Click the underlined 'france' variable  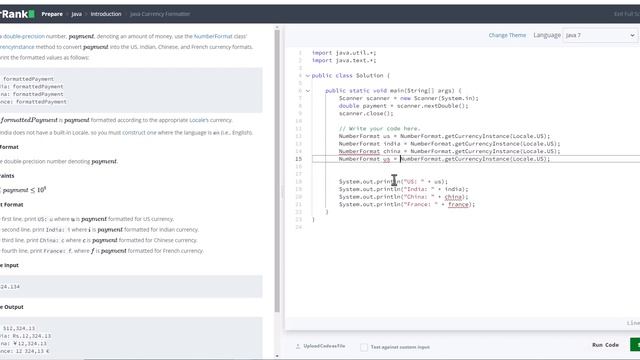458,204
